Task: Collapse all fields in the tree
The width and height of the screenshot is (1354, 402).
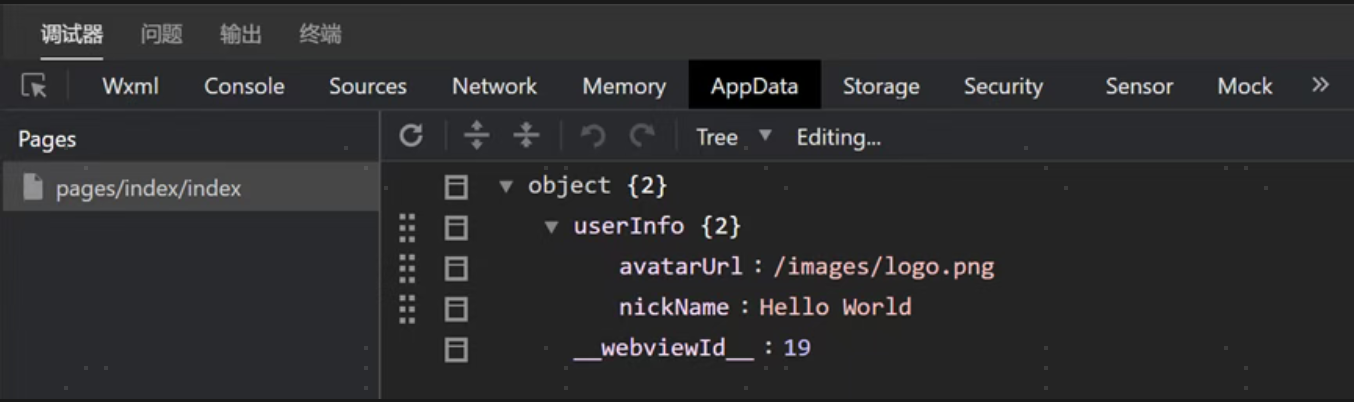Action: pyautogui.click(x=526, y=136)
